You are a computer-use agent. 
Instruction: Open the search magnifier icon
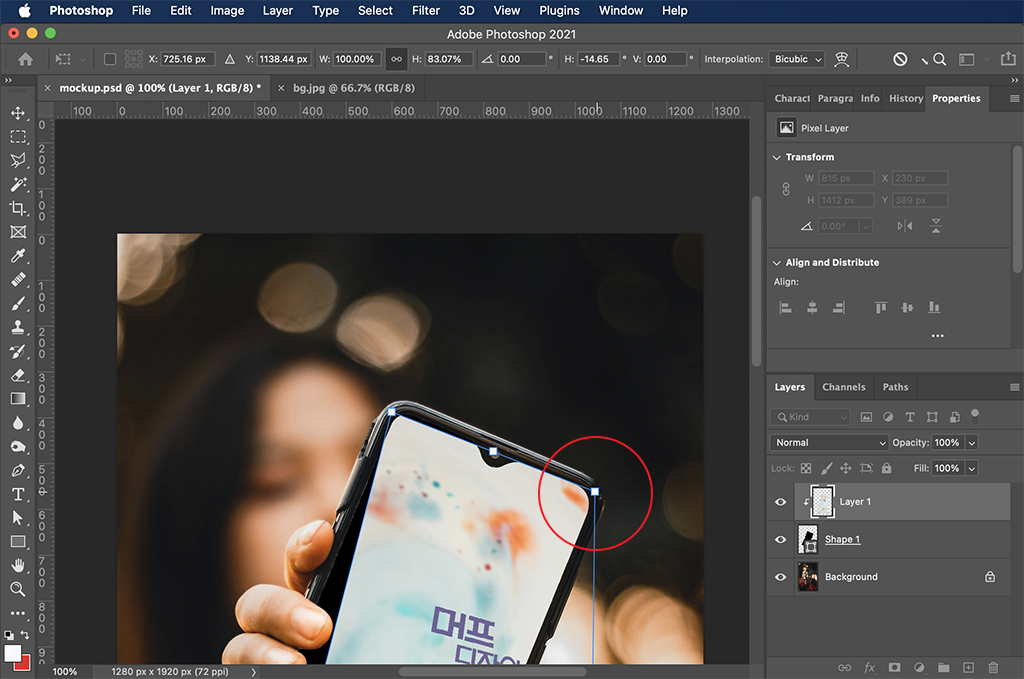(939, 59)
